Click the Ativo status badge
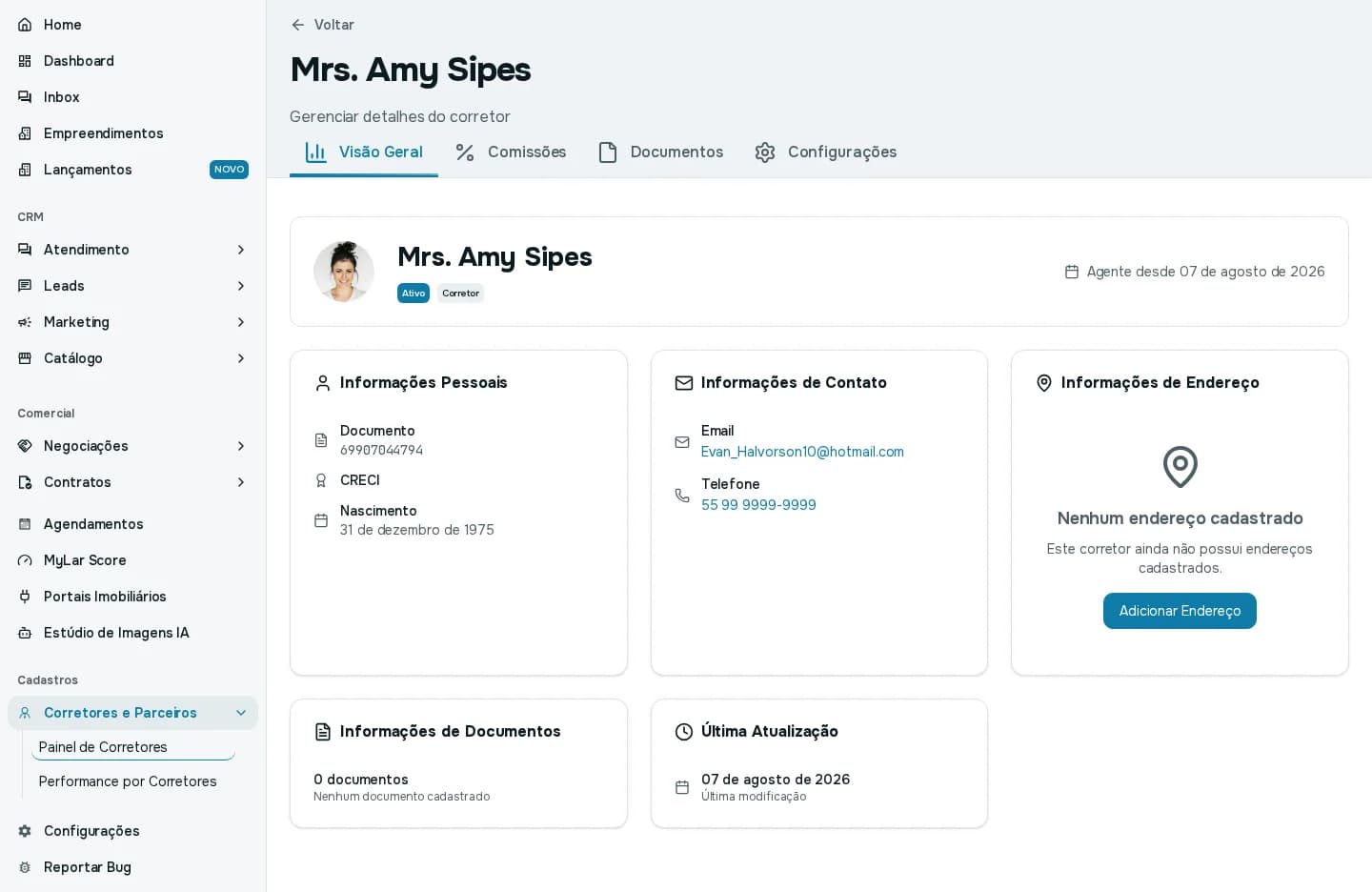Viewport: 1372px width, 892px height. click(414, 294)
